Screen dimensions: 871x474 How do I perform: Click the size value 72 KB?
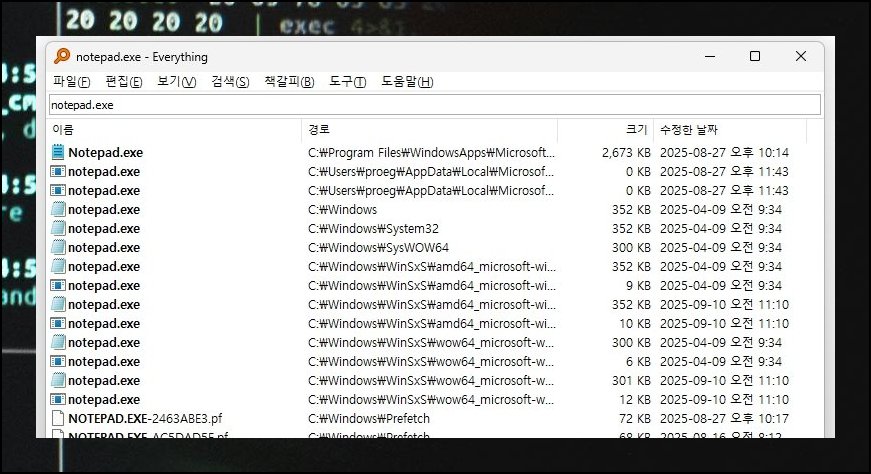point(635,418)
